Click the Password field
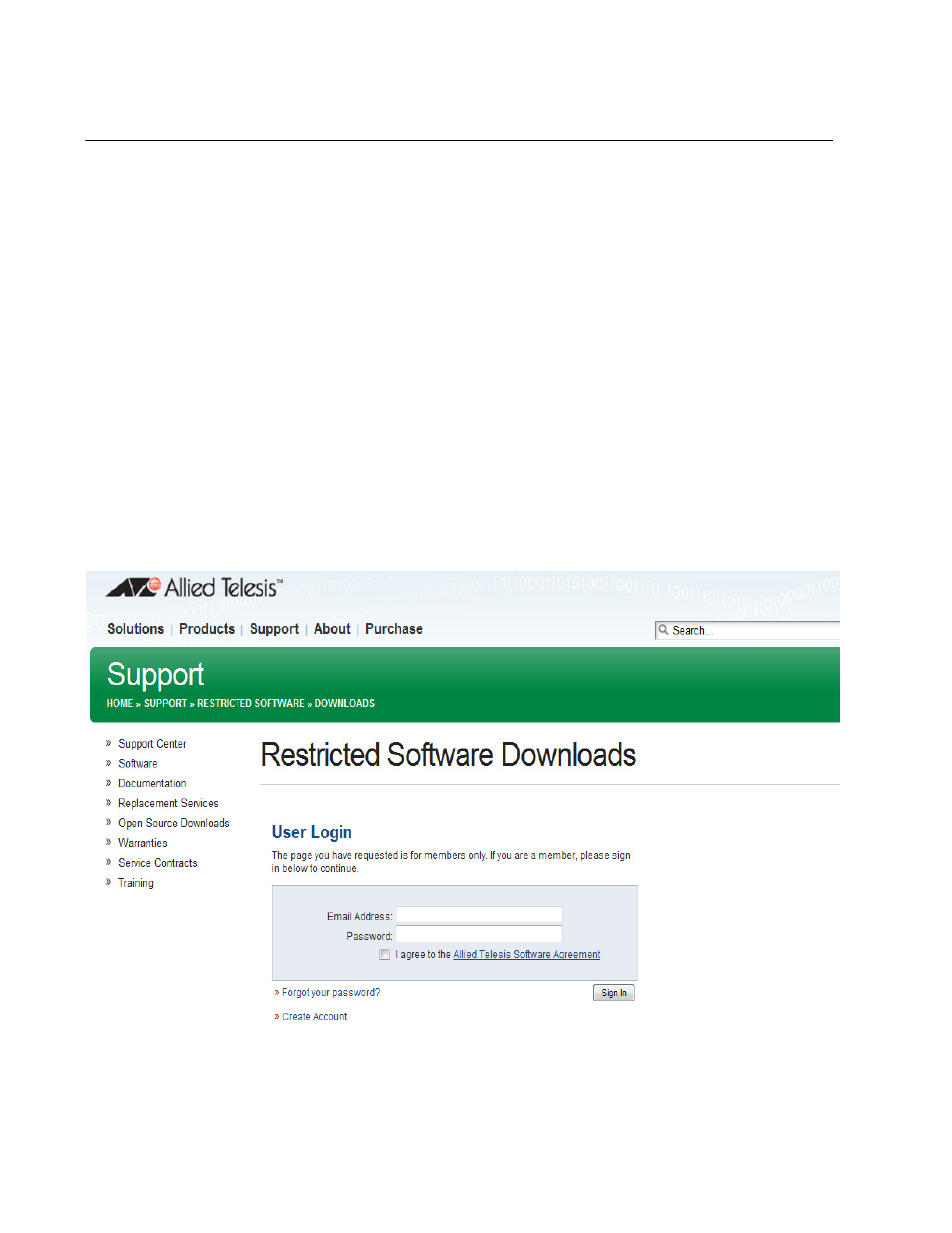952x1233 pixels. [x=479, y=934]
